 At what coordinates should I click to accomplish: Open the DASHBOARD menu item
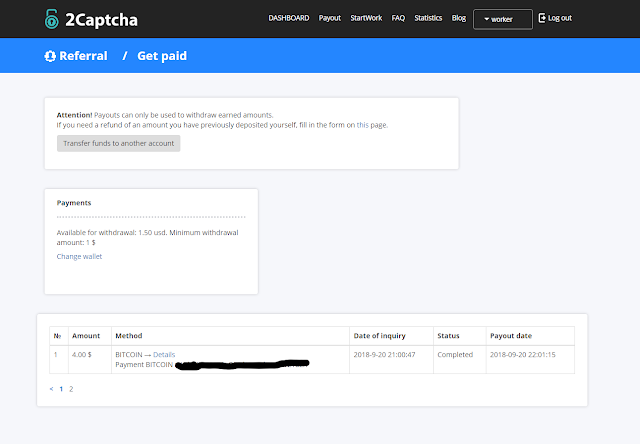[289, 18]
